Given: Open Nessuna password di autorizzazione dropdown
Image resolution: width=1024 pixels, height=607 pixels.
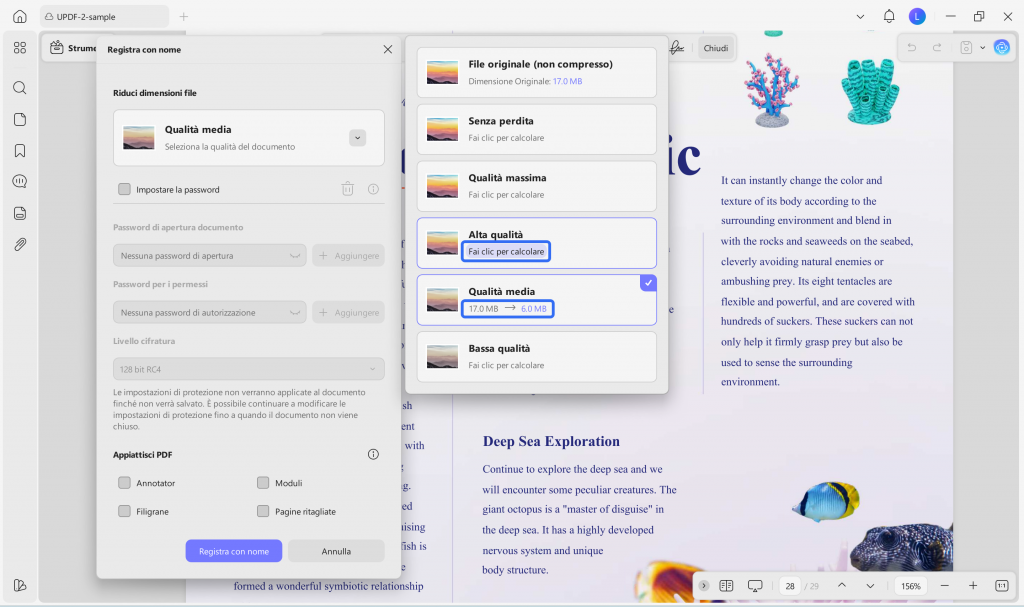Looking at the screenshot, I should 209,312.
